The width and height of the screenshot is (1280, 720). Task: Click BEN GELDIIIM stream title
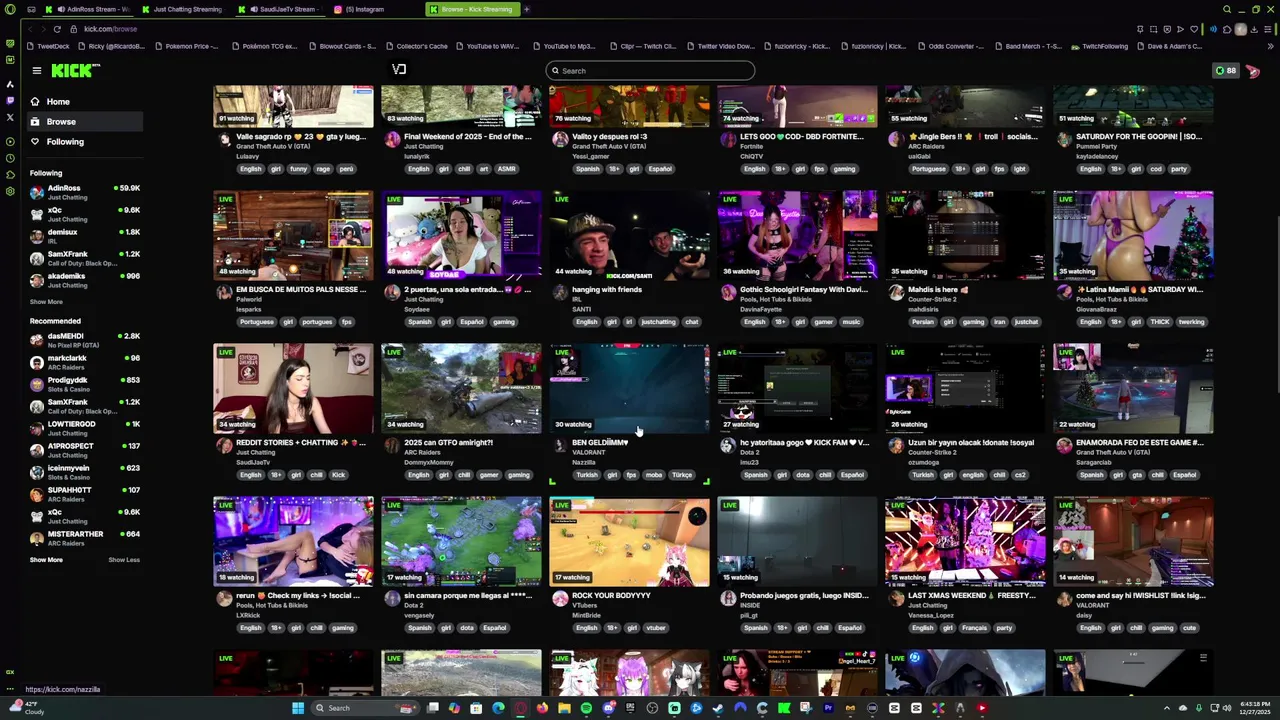tap(600, 442)
